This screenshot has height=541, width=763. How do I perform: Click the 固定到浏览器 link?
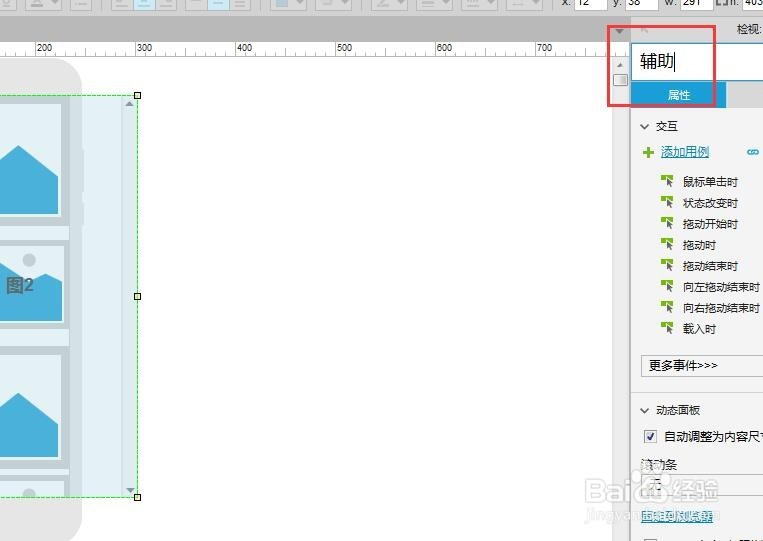677,516
